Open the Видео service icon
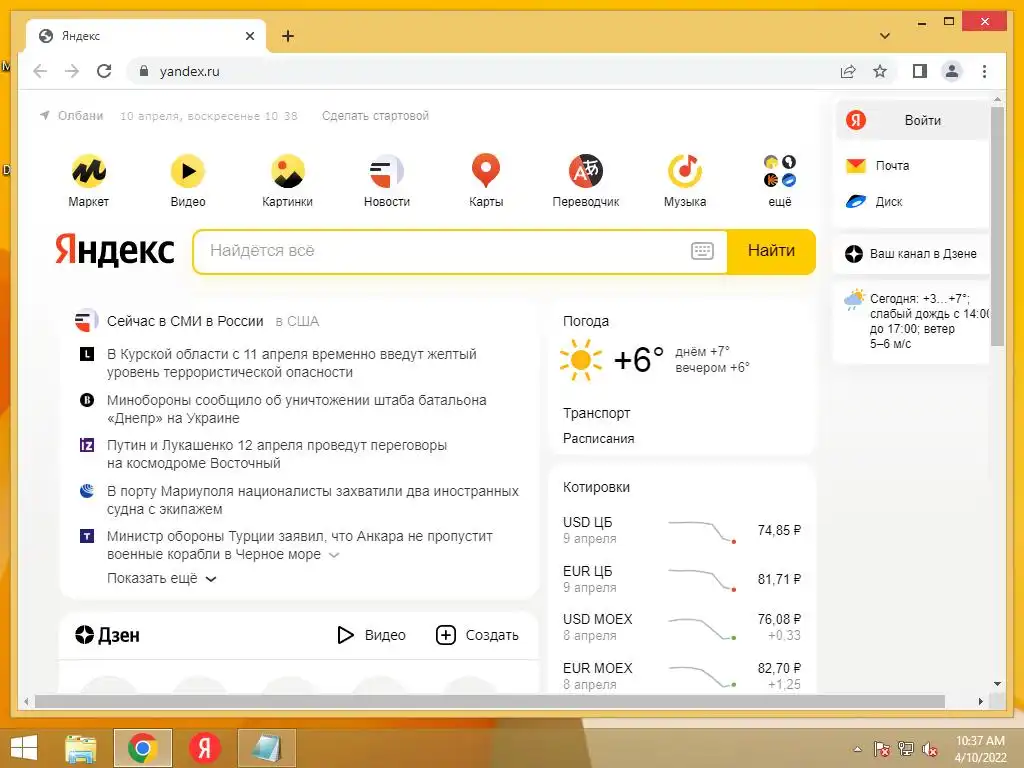1024x768 pixels. (x=188, y=171)
